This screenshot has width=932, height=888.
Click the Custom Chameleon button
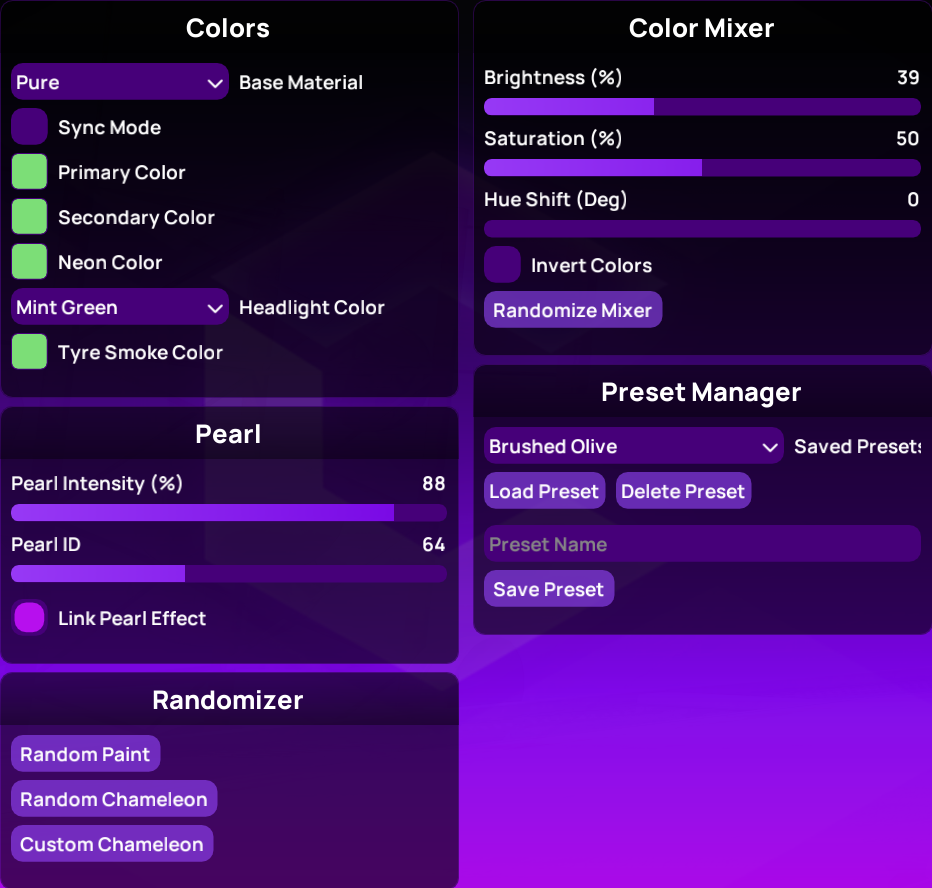(x=112, y=844)
